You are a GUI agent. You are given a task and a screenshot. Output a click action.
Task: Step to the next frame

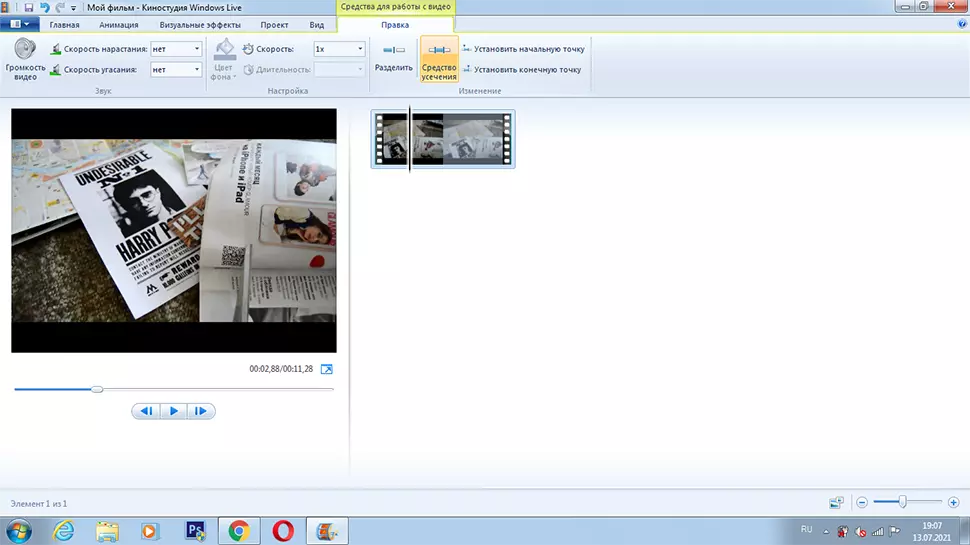(x=201, y=411)
